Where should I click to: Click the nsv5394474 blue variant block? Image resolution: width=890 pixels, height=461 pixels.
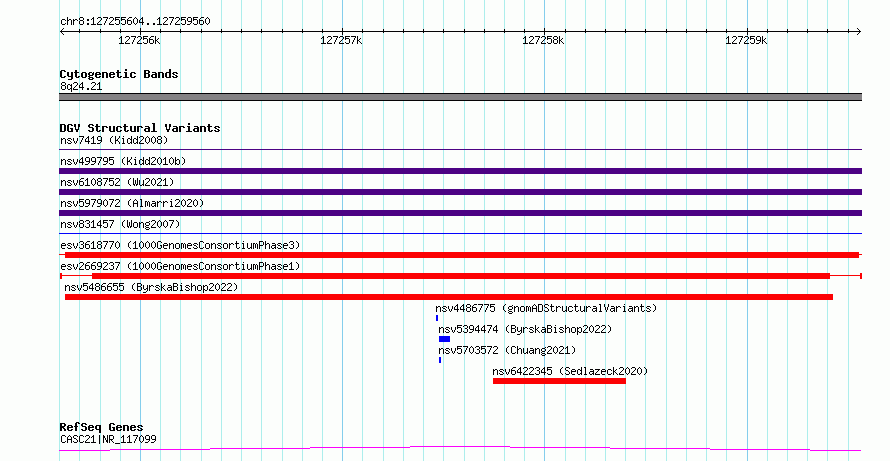click(444, 339)
